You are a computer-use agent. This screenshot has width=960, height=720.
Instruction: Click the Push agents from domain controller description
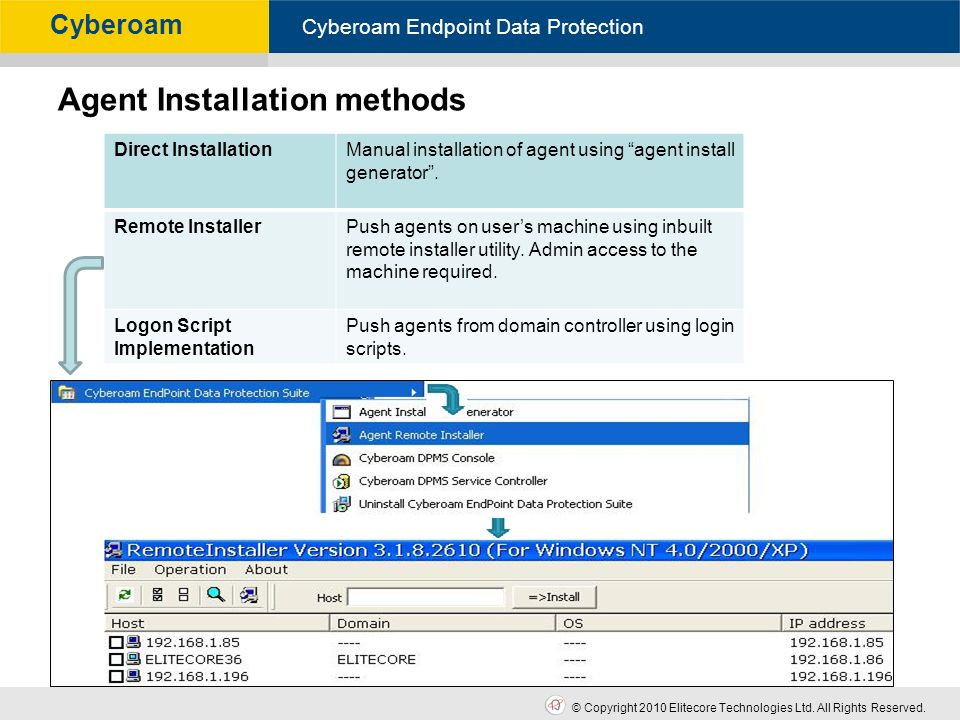point(539,337)
